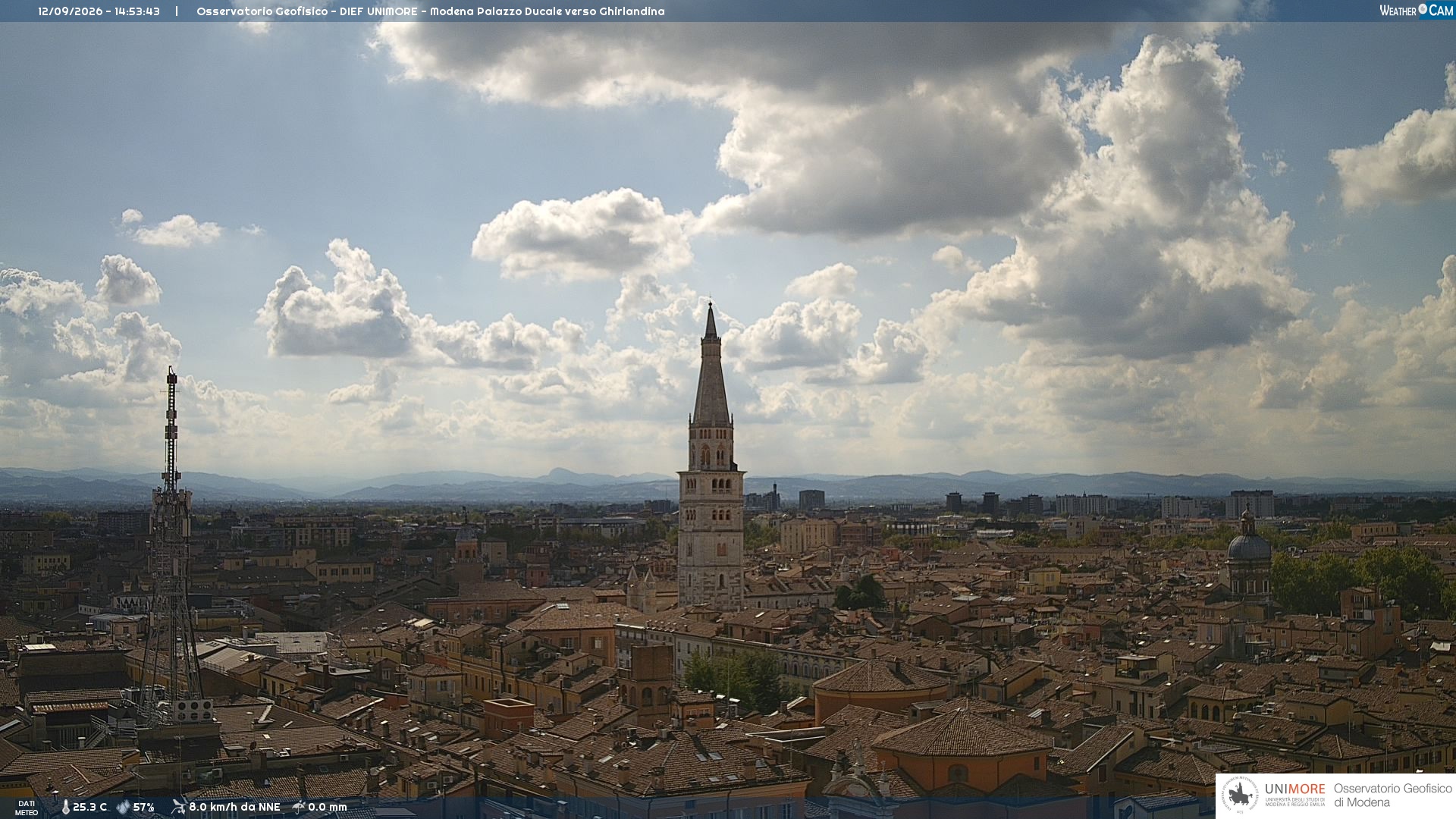Click the humidity water drops icon
Image resolution: width=1456 pixels, height=819 pixels.
[123, 807]
